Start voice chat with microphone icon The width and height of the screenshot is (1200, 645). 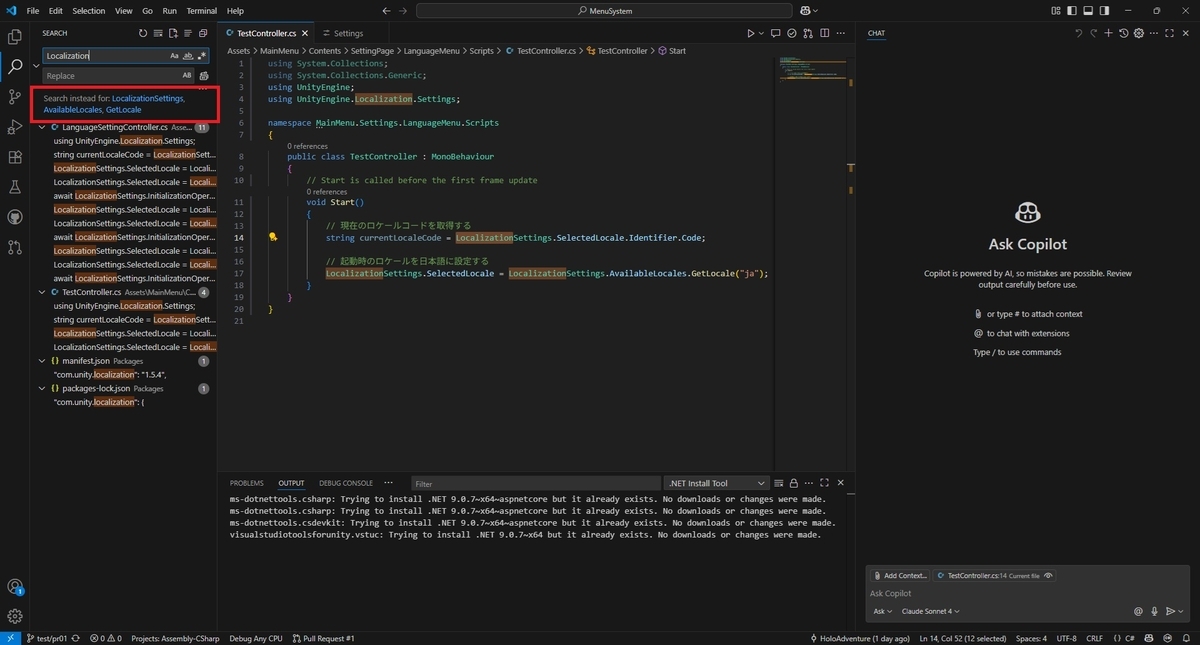pyautogui.click(x=1154, y=611)
